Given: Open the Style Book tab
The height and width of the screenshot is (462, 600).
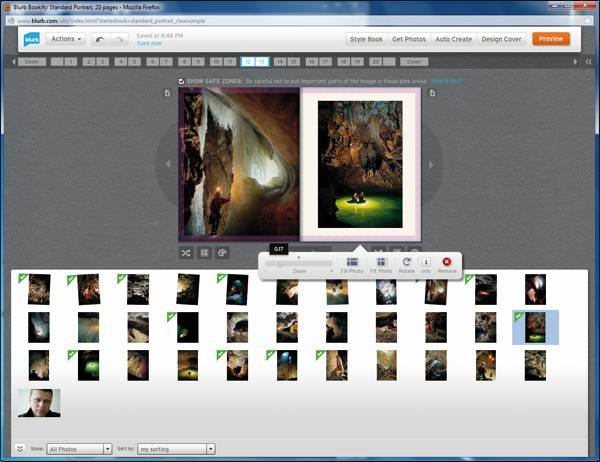Looking at the screenshot, I should pyautogui.click(x=366, y=39).
